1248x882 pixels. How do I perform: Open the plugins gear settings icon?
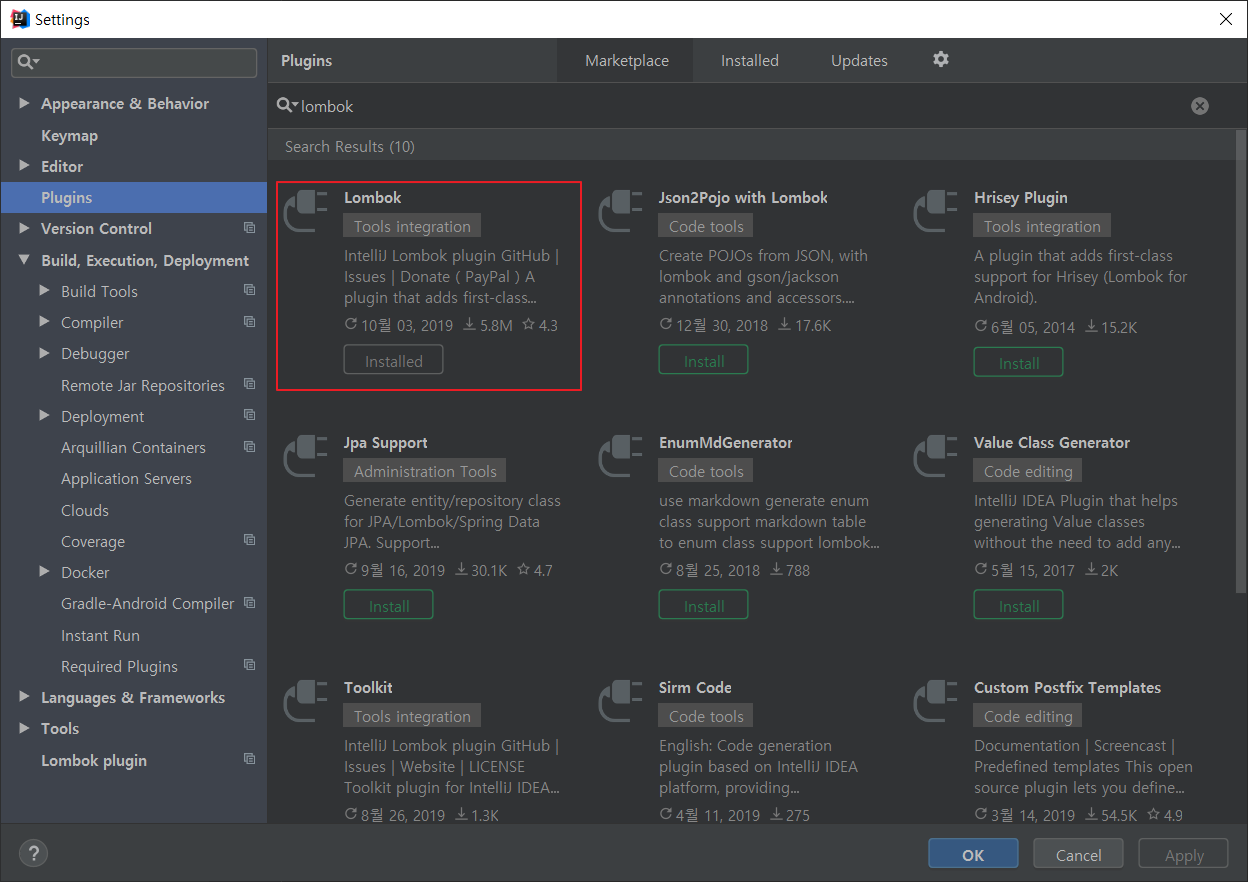tap(940, 60)
